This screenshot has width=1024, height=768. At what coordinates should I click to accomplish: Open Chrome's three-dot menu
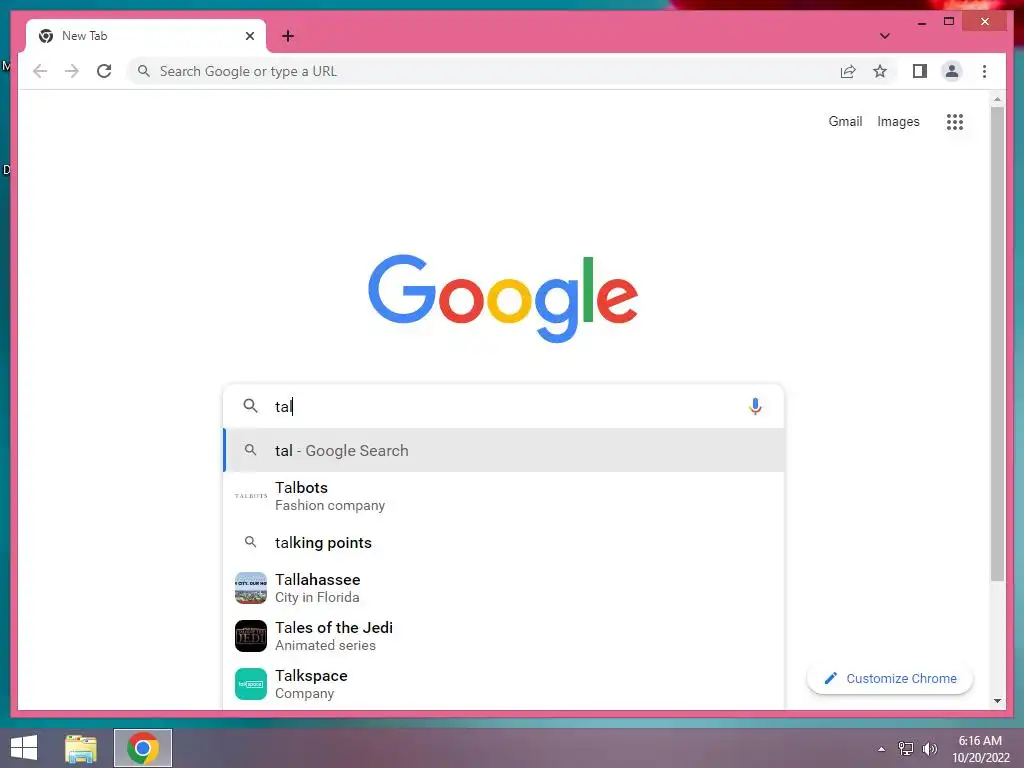(x=984, y=71)
